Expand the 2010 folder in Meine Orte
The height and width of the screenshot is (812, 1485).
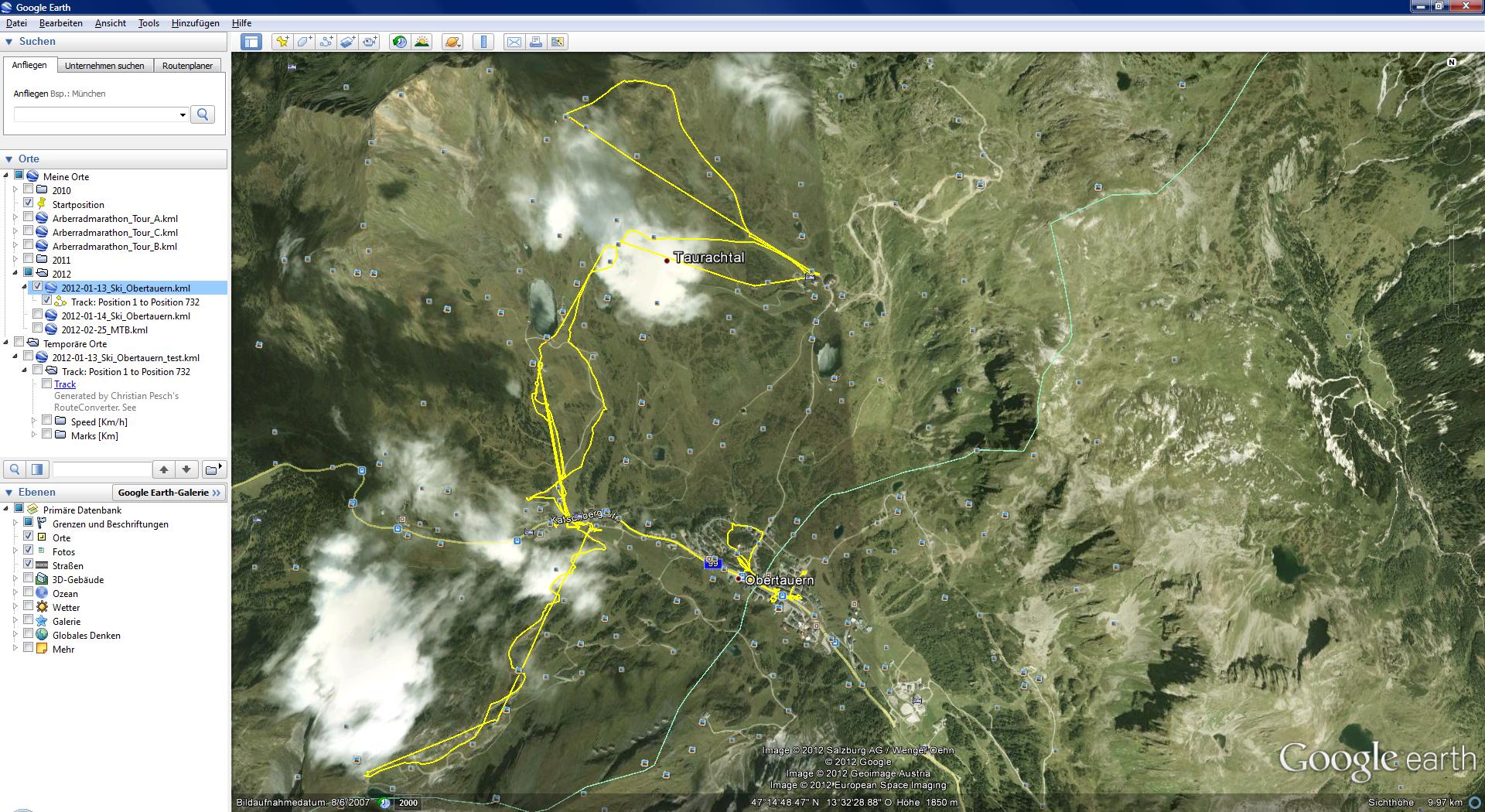point(15,189)
